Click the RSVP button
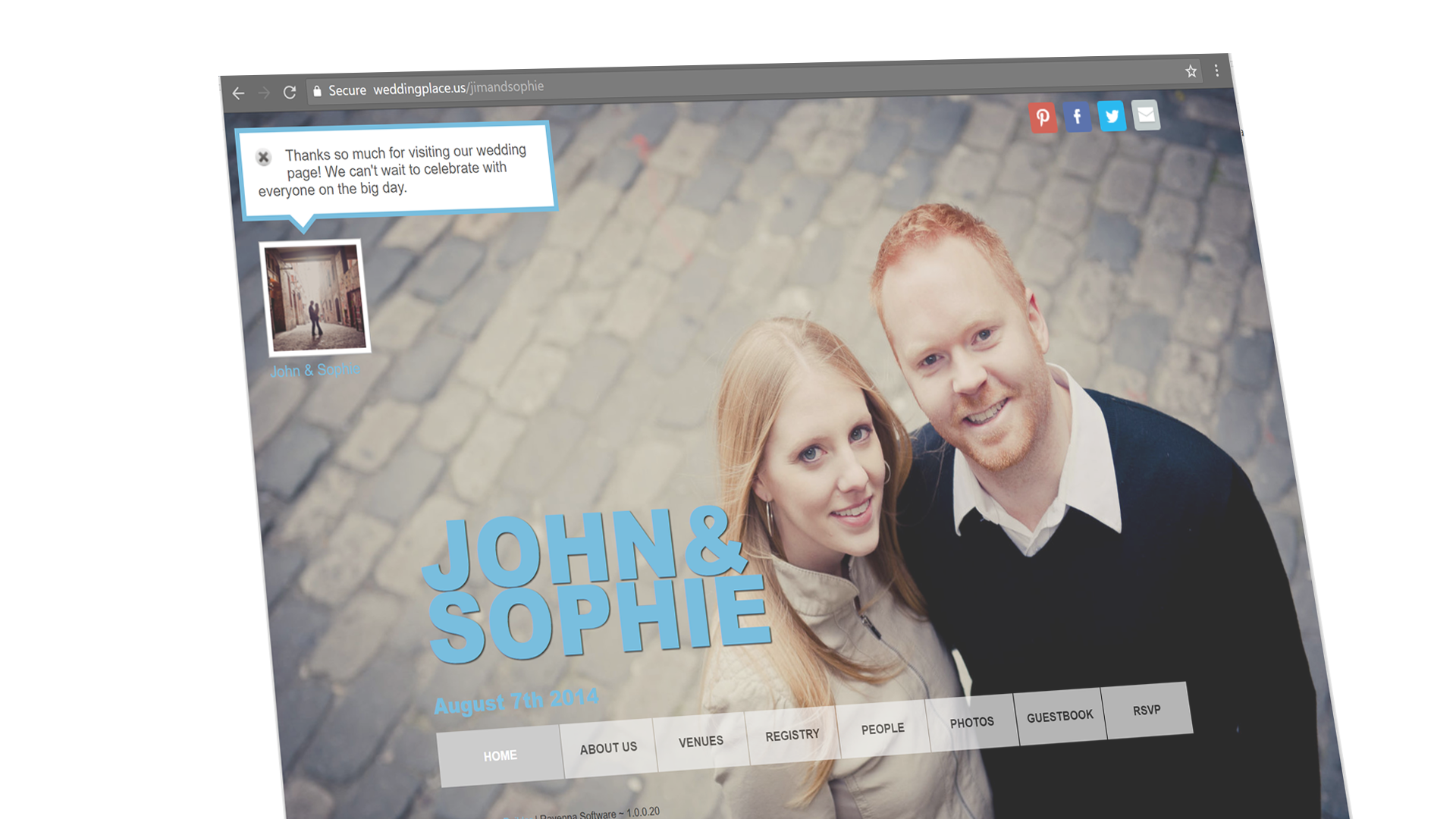Screen dimensions: 1456x819 click(x=1147, y=710)
